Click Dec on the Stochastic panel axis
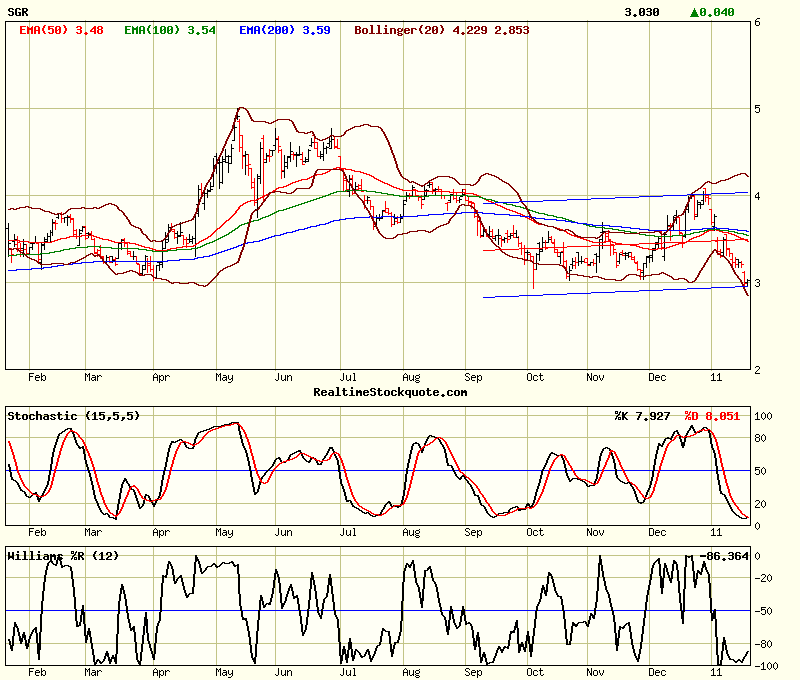 tap(657, 534)
